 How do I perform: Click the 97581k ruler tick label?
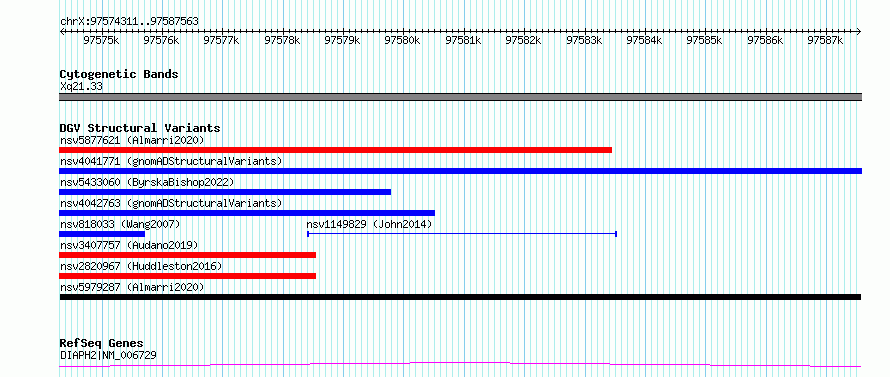click(463, 40)
